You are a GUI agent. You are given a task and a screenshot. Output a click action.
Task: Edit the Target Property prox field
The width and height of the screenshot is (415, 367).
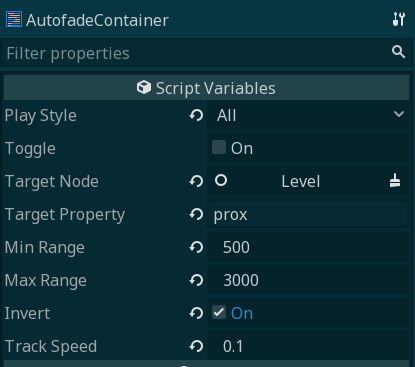[308, 214]
